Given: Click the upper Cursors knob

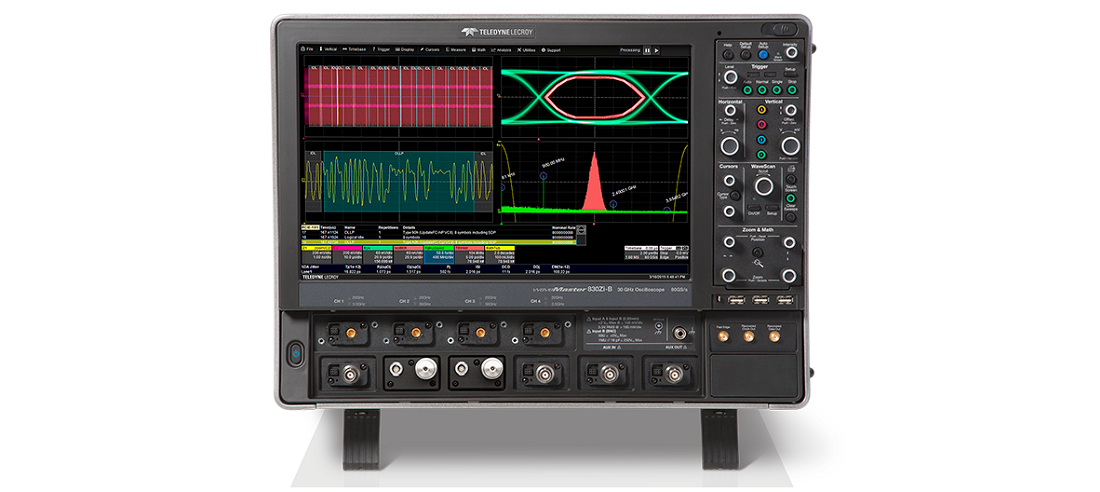Looking at the screenshot, I should tap(730, 180).
